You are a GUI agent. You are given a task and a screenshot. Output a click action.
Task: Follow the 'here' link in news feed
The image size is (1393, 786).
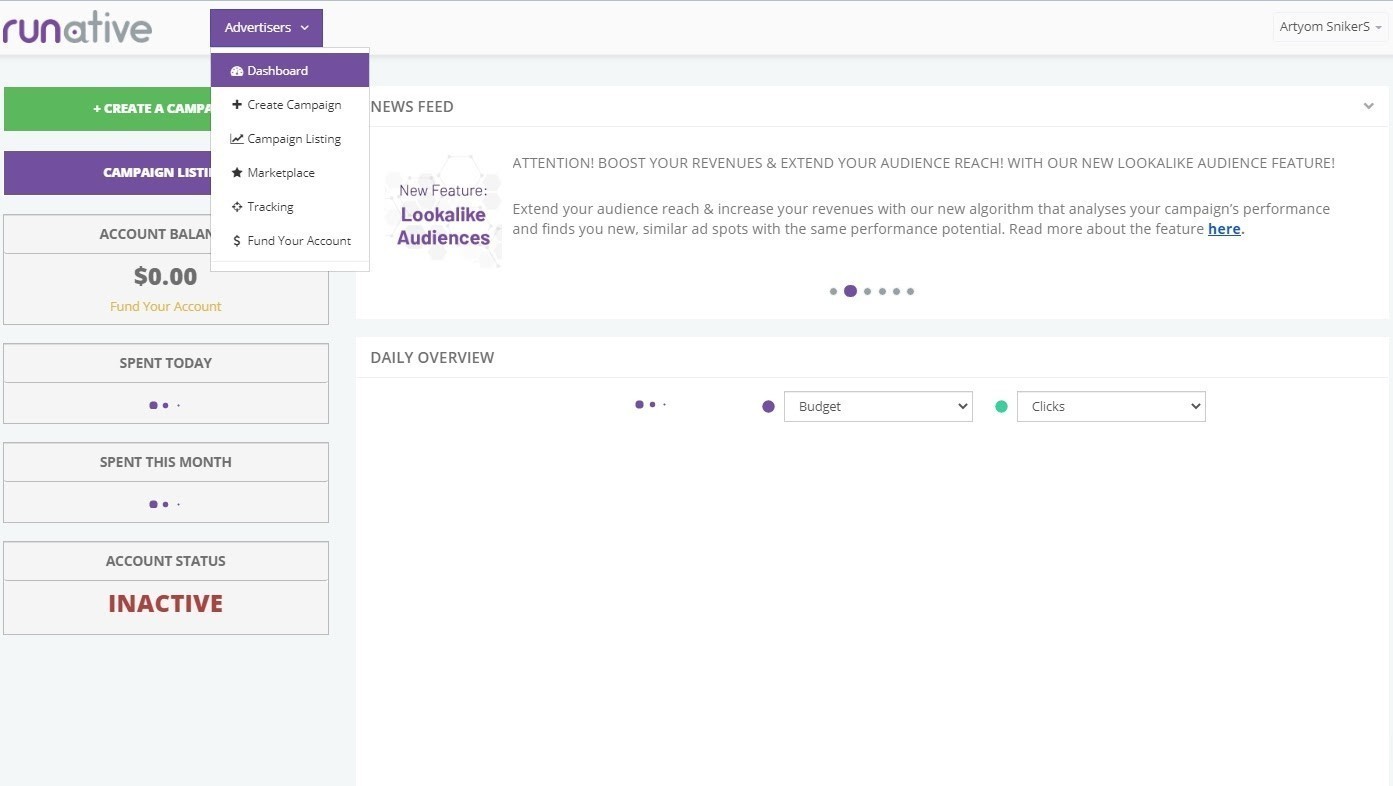coord(1224,229)
